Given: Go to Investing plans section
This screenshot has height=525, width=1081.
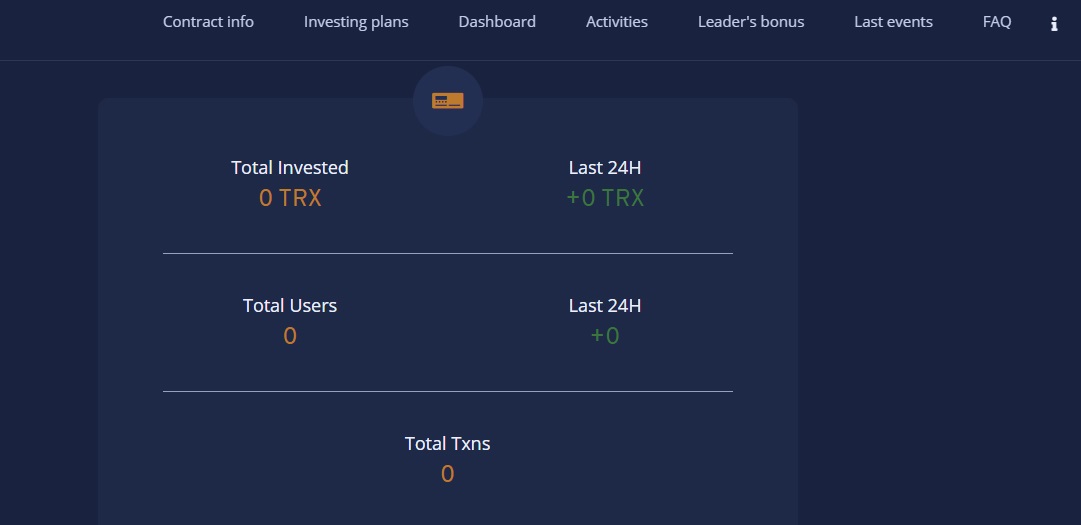Looking at the screenshot, I should (356, 22).
